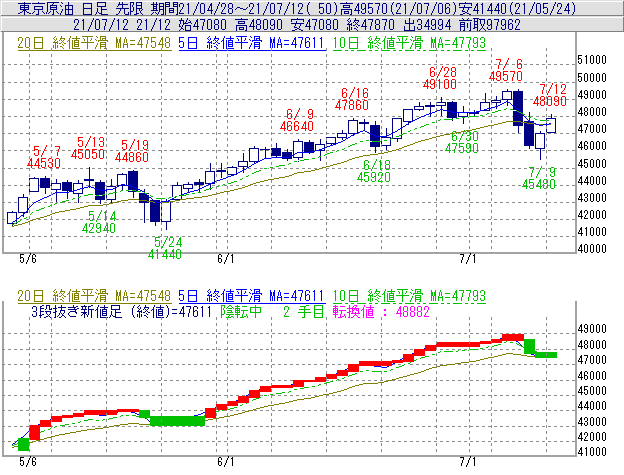
Task: Click the 転換値 : 48882 text
Action: pos(381,311)
